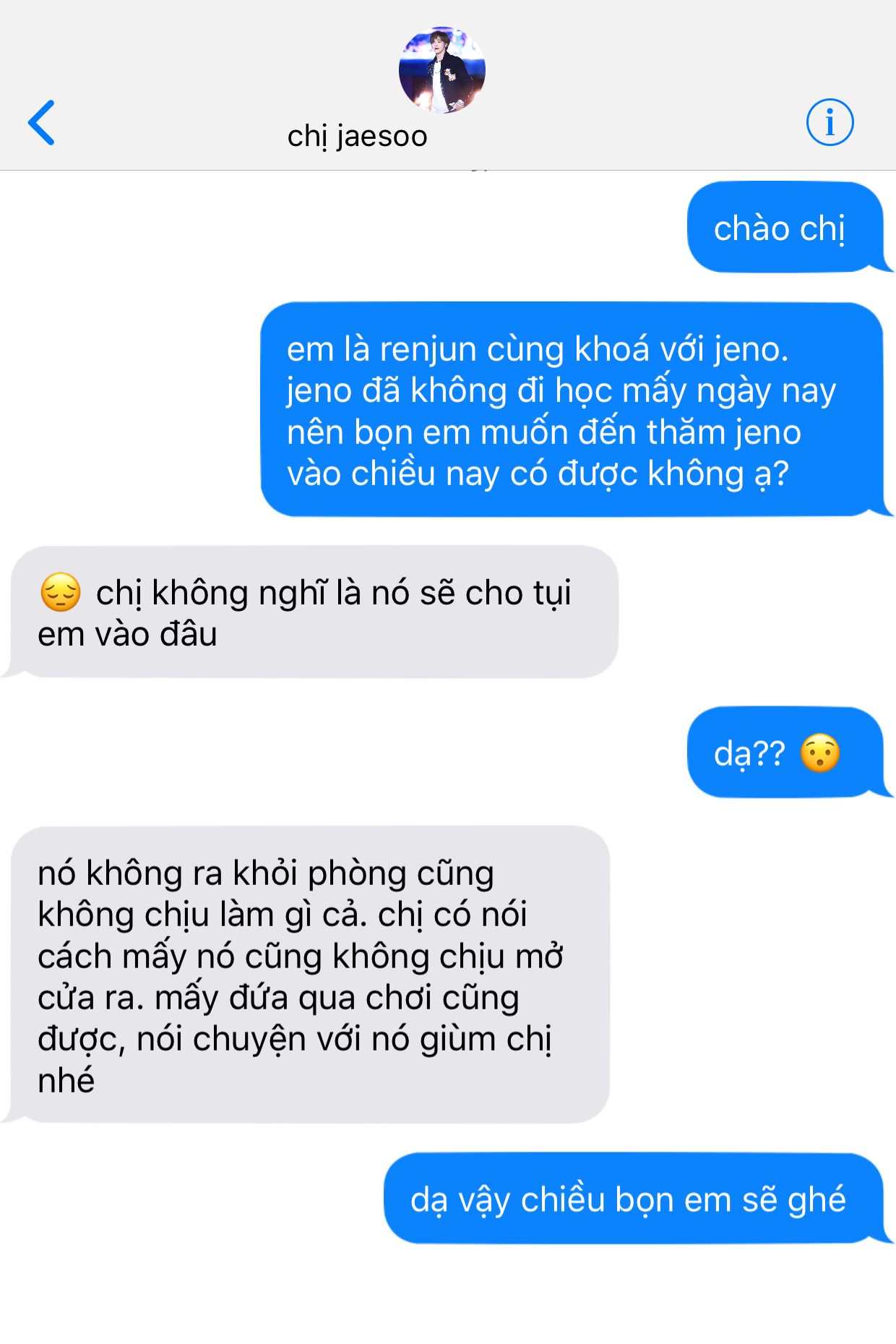Screen dimensions: 896x1344
Task: Select the "dạ??" message bubble
Action: [785, 752]
